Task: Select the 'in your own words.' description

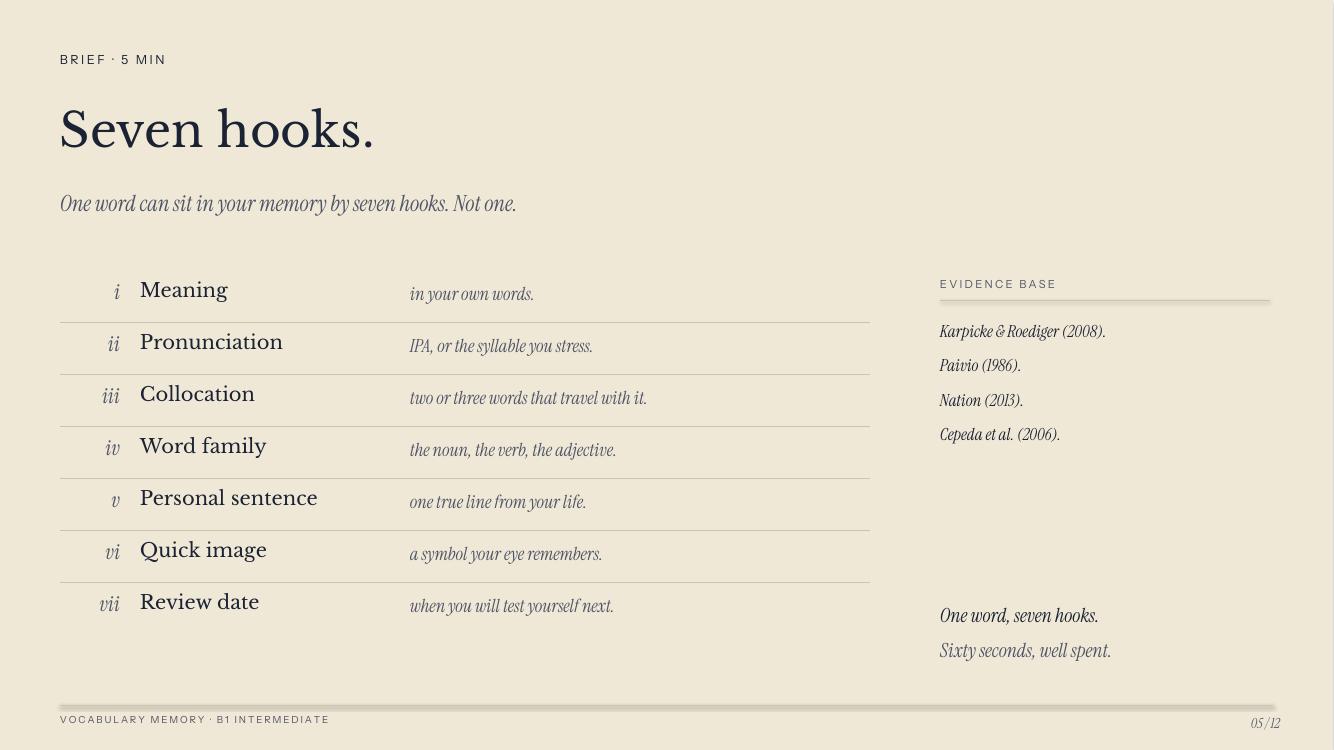Action: click(472, 294)
